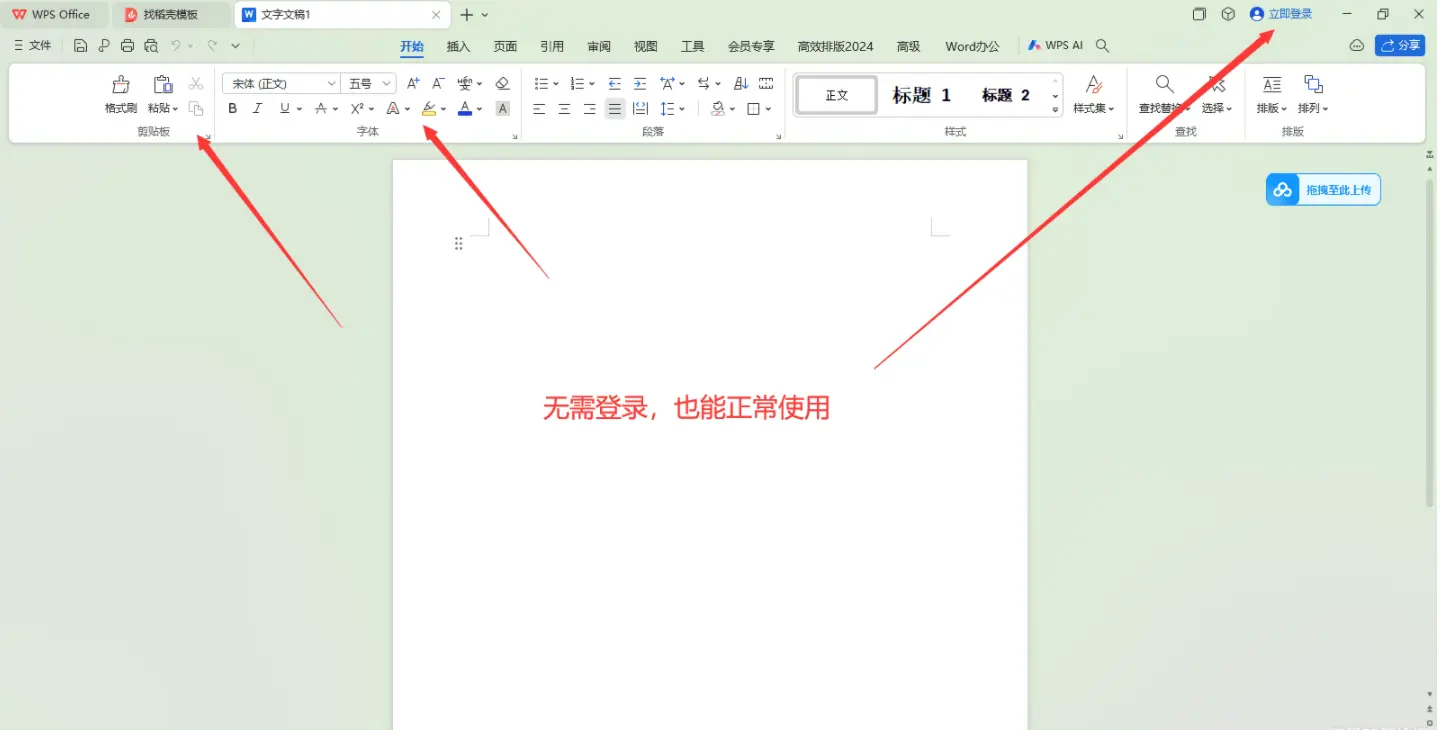The width and height of the screenshot is (1440, 730).
Task: Click the 排版 layout icon
Action: coord(1268,95)
